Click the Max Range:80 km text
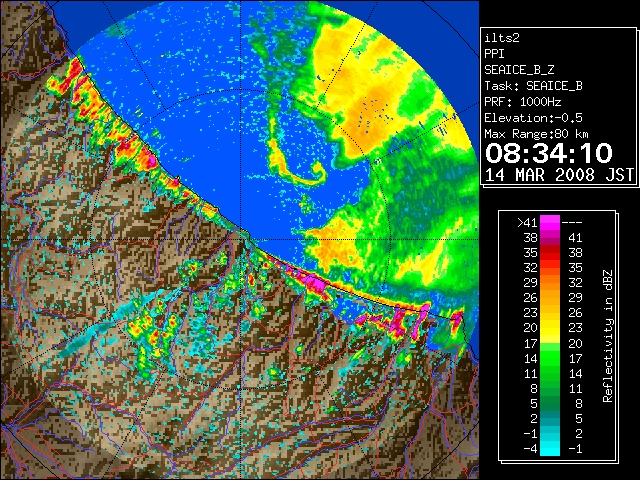This screenshot has height=480, width=640. coord(536,134)
